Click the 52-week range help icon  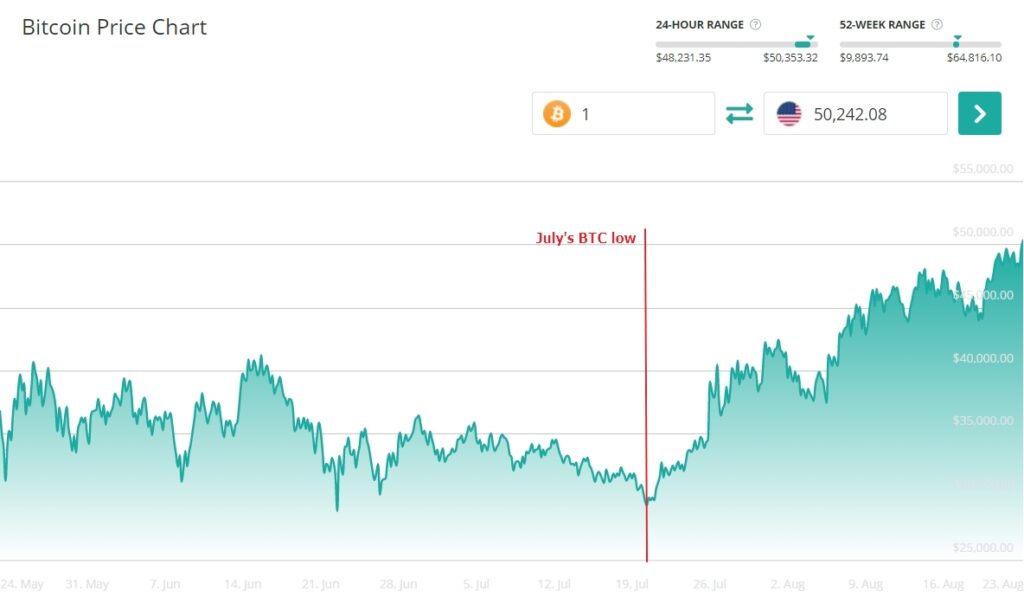[937, 25]
